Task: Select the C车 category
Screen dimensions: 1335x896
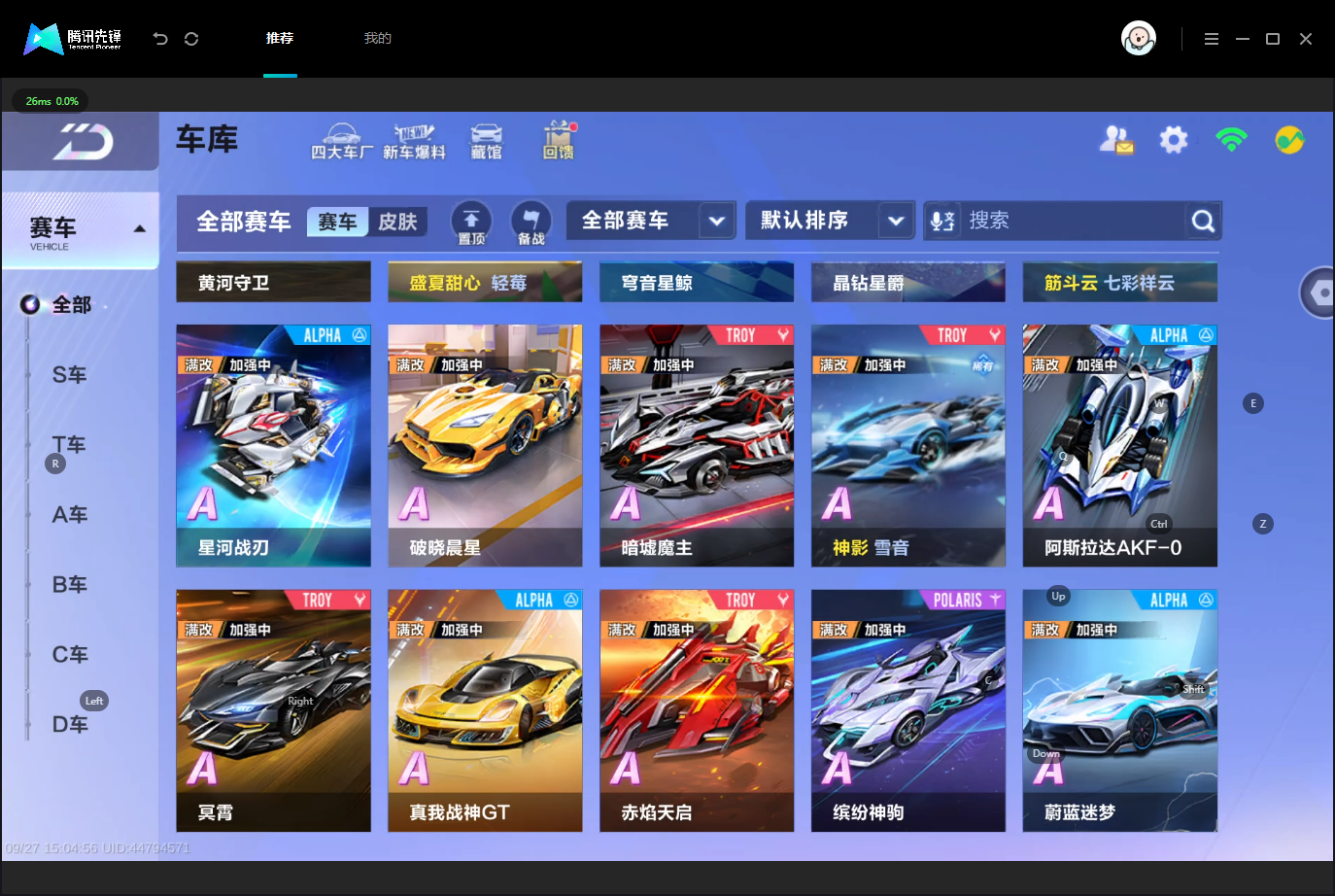Action: pos(70,655)
